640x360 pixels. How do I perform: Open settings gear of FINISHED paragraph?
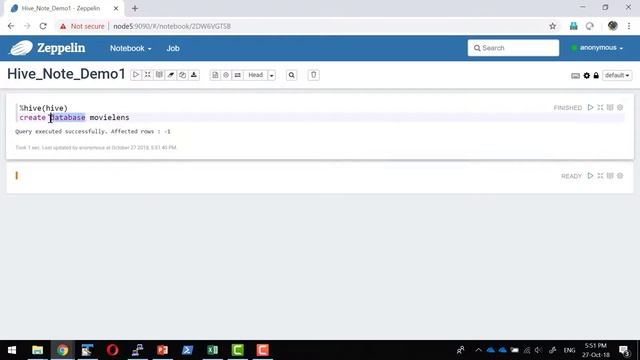(x=620, y=107)
